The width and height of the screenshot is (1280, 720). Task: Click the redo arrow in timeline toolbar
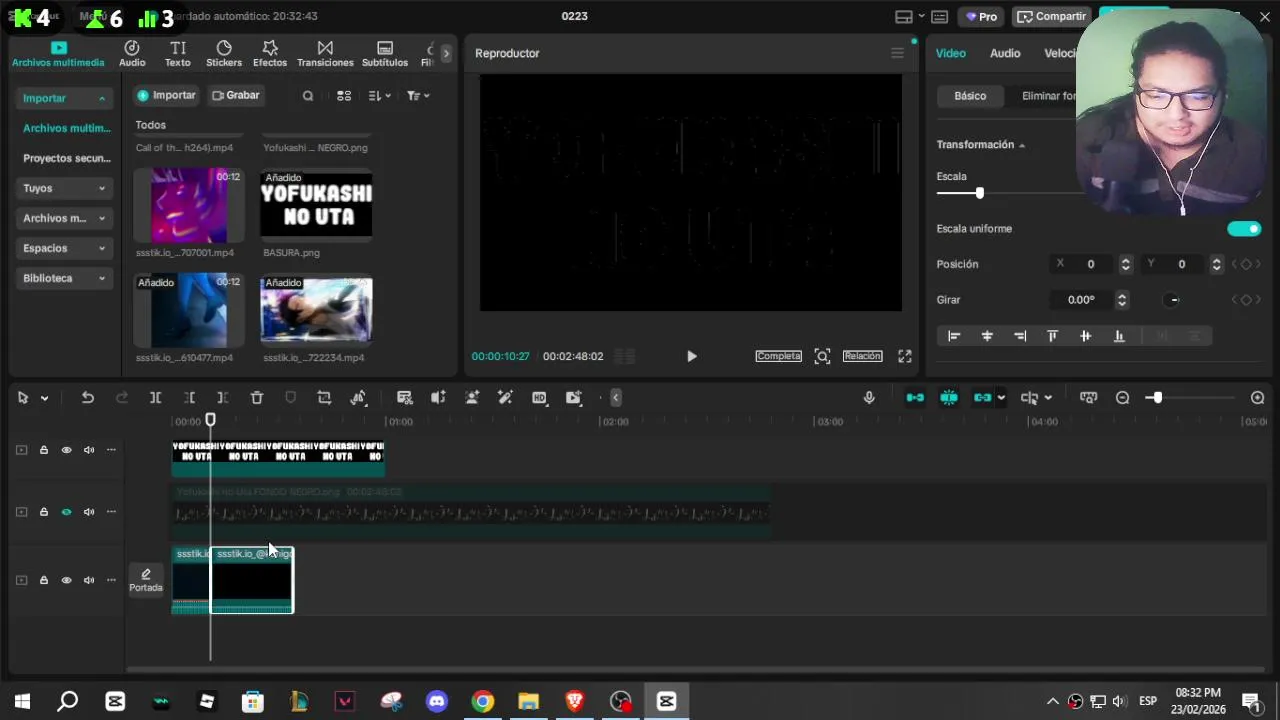[x=122, y=398]
